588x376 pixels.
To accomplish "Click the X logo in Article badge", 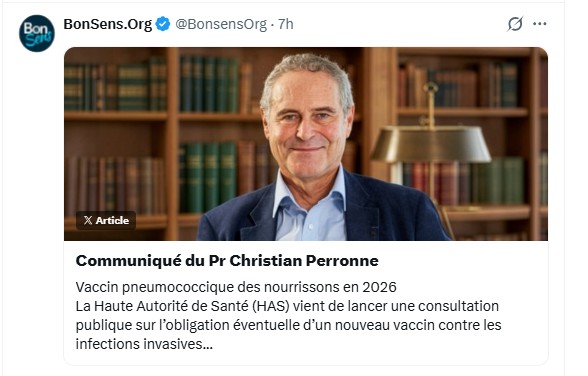I will click(88, 220).
